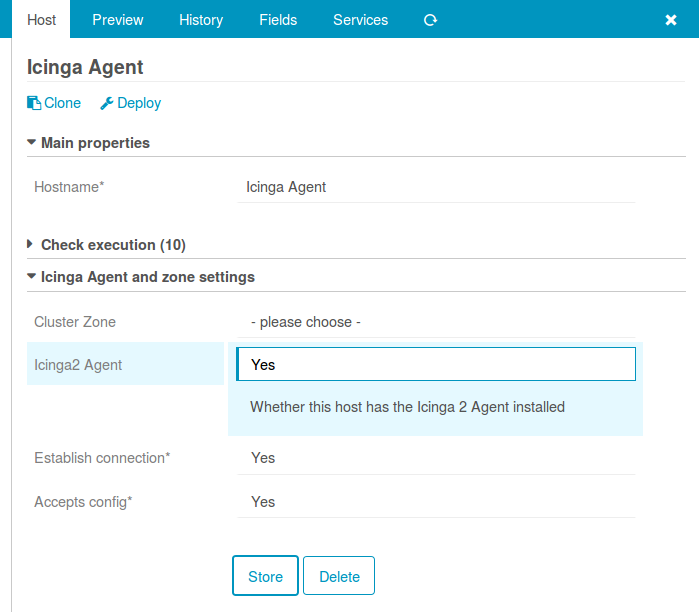Close the host panel with the X icon
Screen dimensions: 699x612
point(670,20)
